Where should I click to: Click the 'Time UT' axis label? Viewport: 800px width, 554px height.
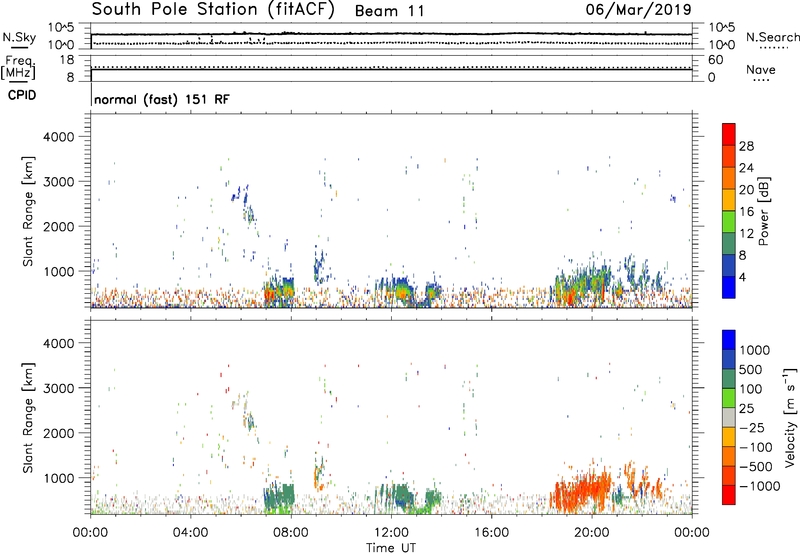pos(391,548)
